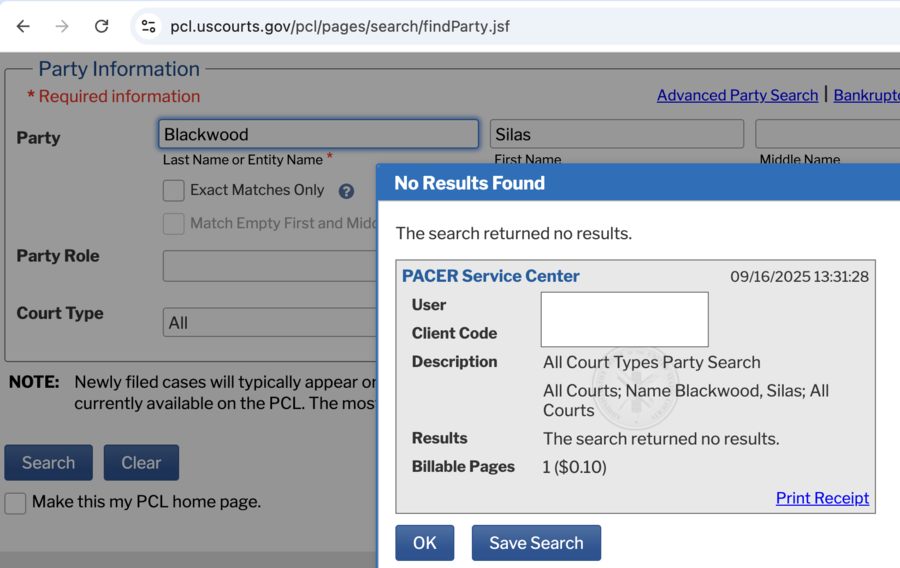Image resolution: width=900 pixels, height=568 pixels.
Task: Click the Print Receipt link
Action: point(822,498)
